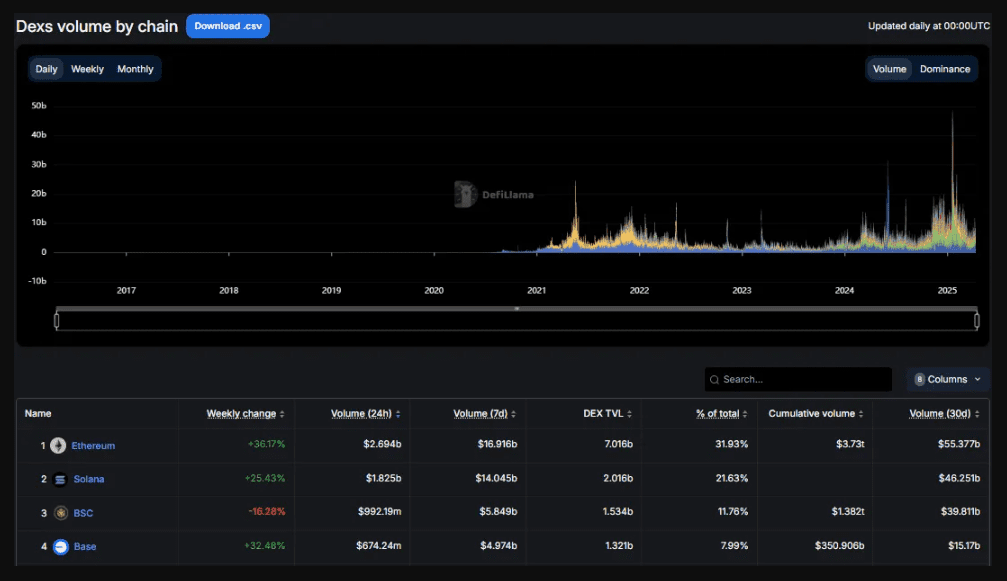Click Ethereum 7d volume $16.916b
Image resolution: width=1007 pixels, height=581 pixels.
(x=497, y=444)
